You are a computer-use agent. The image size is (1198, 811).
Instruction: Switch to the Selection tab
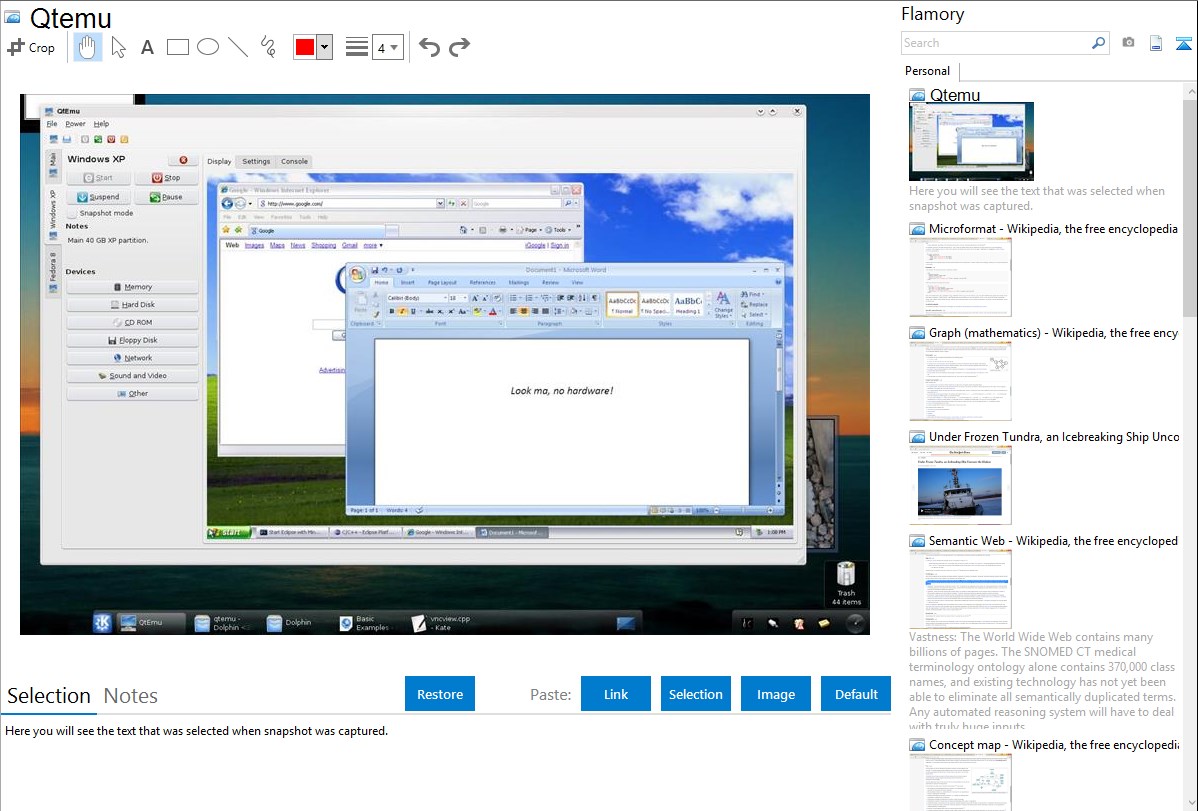[49, 696]
